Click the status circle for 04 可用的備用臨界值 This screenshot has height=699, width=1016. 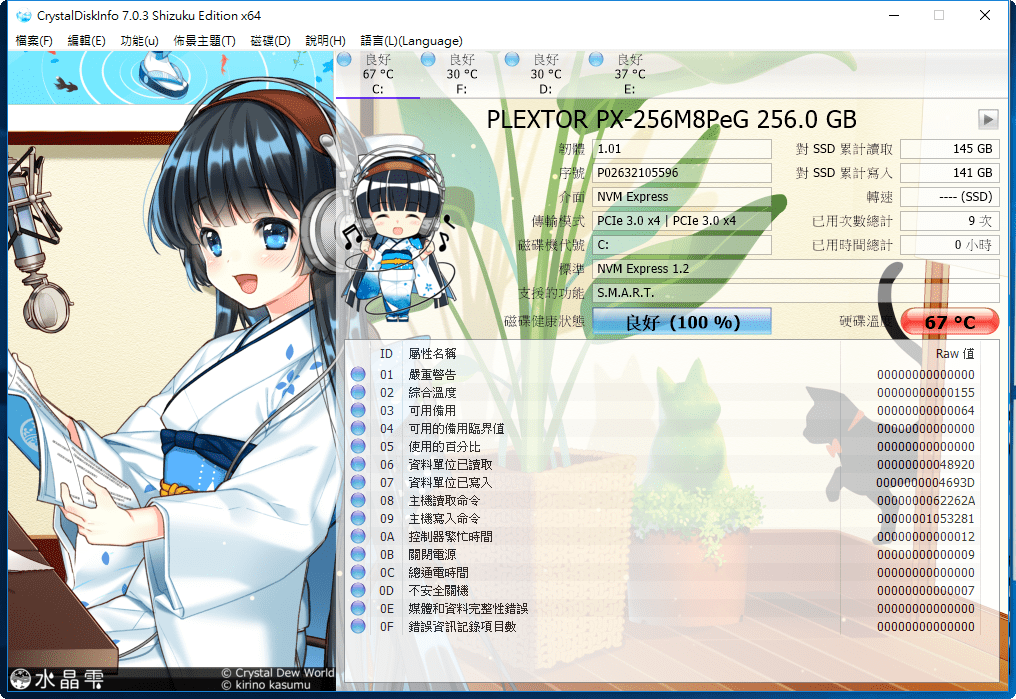tap(358, 428)
